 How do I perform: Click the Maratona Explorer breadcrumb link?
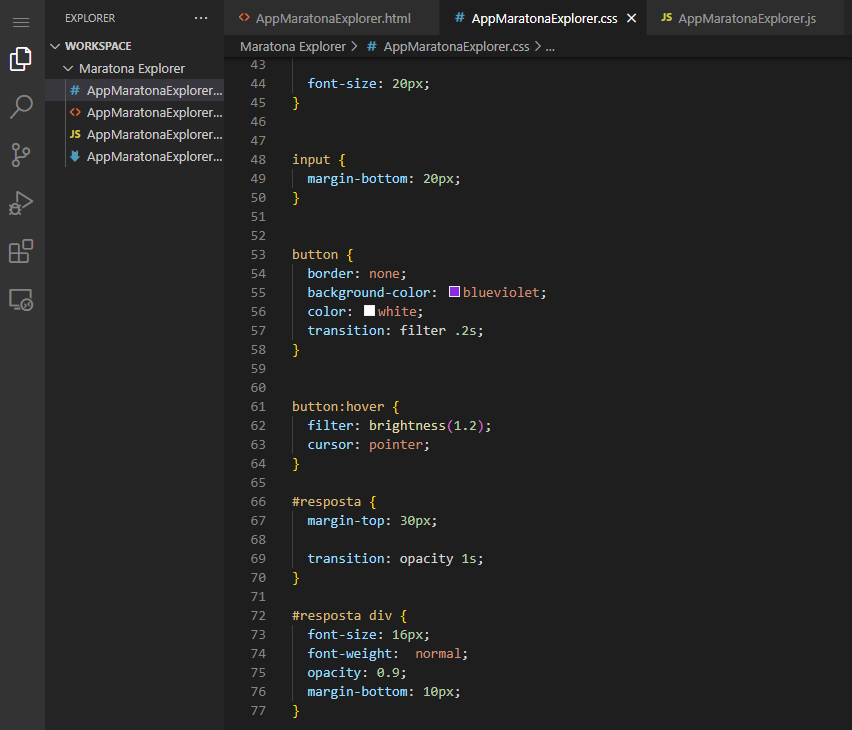292,46
